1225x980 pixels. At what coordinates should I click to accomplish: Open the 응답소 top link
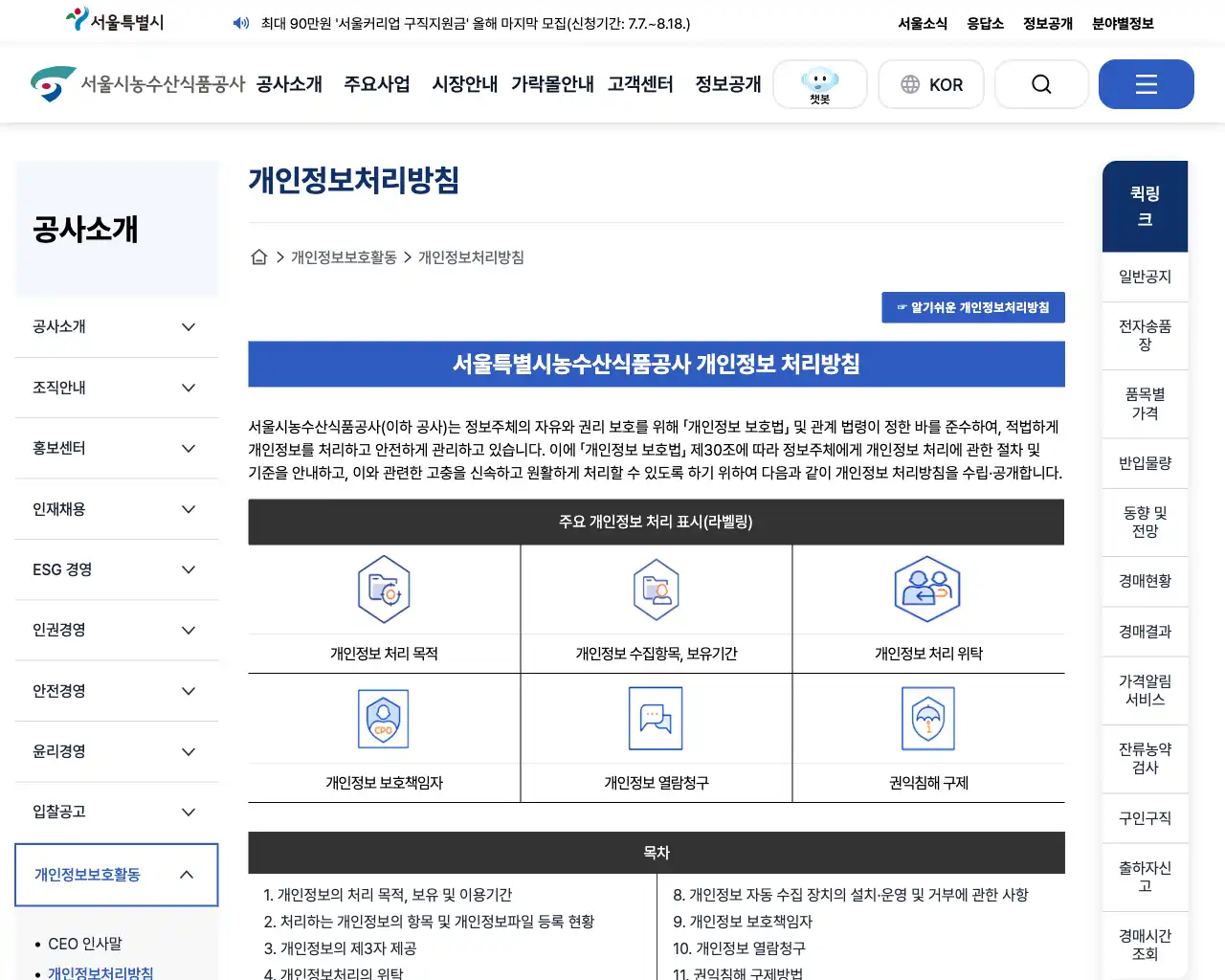[986, 24]
